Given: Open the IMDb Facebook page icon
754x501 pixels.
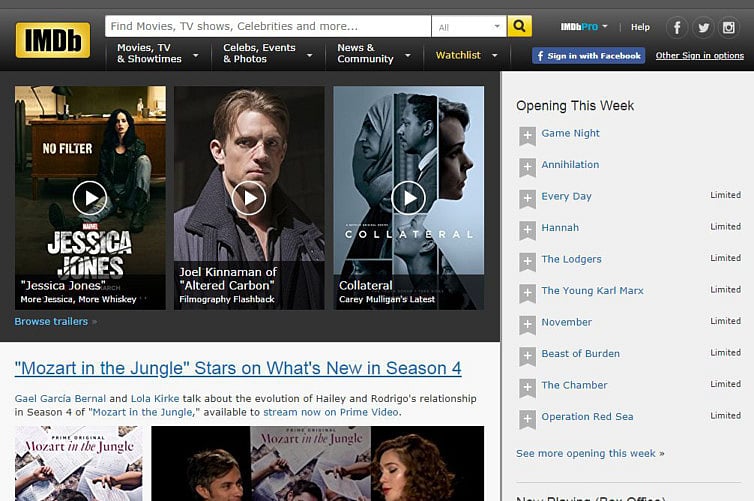Looking at the screenshot, I should point(677,28).
